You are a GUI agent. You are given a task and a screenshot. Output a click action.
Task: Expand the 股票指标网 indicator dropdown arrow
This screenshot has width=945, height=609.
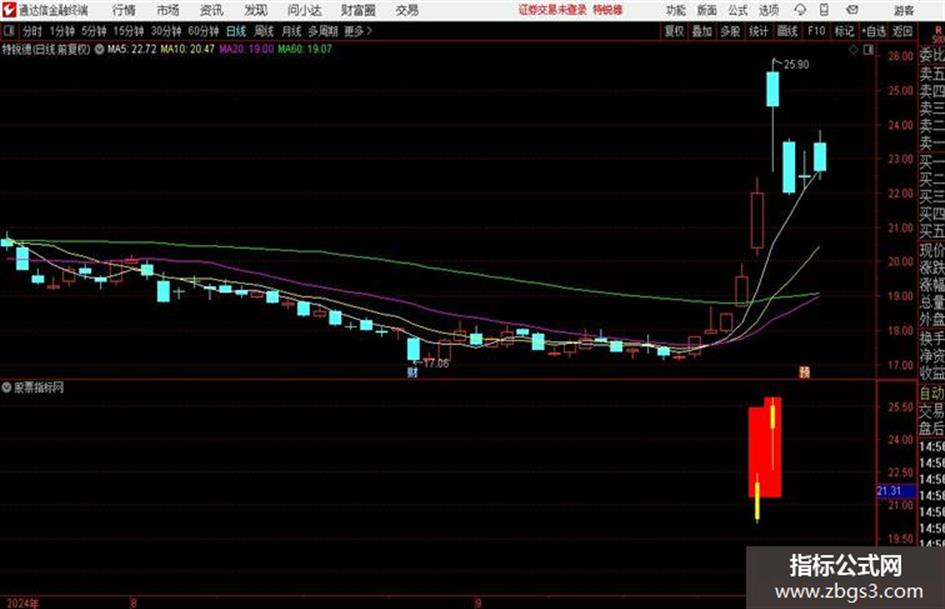tap(7, 388)
